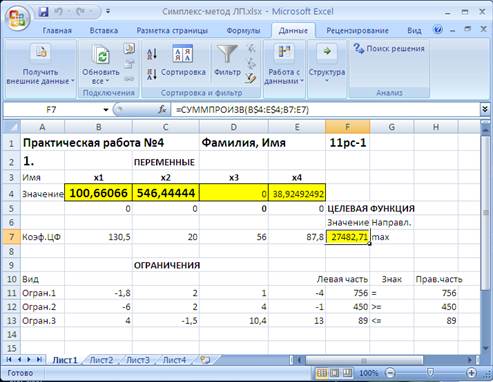This screenshot has width=493, height=382.
Task: Save the workbook with the floppy icon
Action: pyautogui.click(x=43, y=12)
